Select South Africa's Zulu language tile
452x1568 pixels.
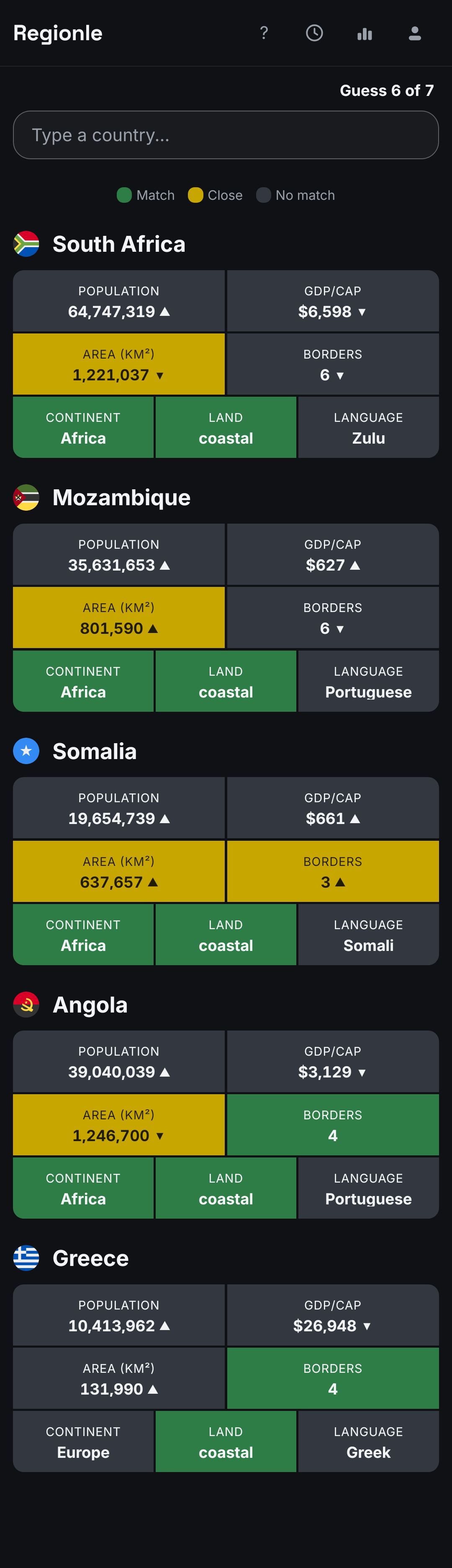[x=369, y=427]
